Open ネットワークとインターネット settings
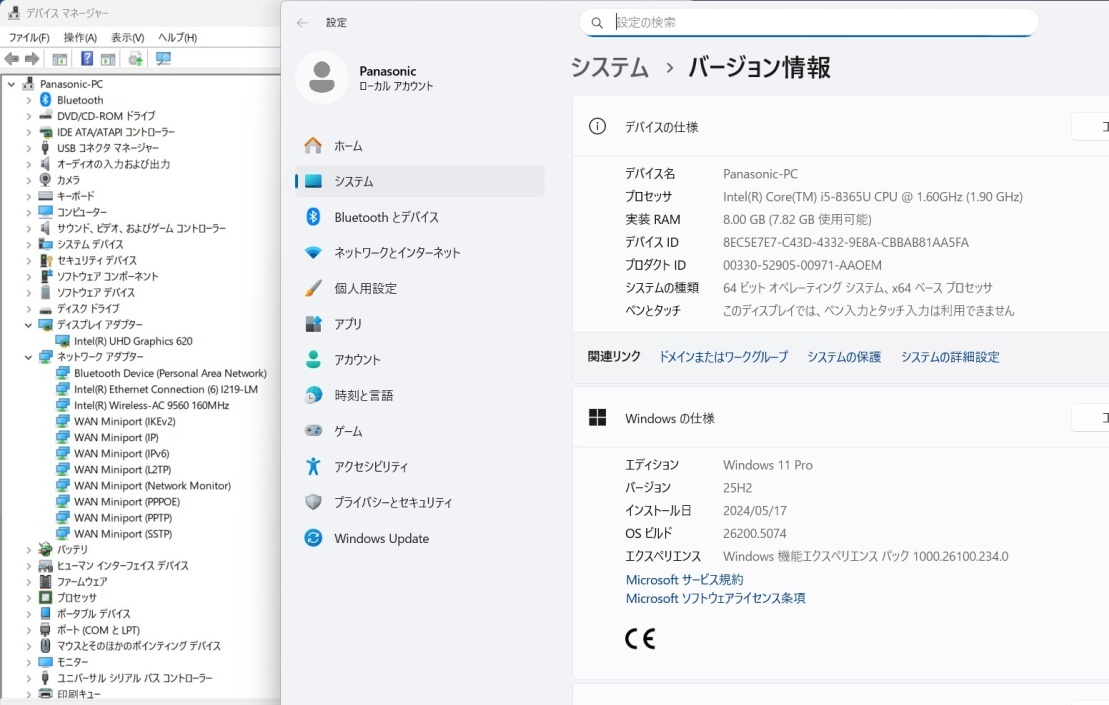The image size is (1109, 705). tap(397, 253)
